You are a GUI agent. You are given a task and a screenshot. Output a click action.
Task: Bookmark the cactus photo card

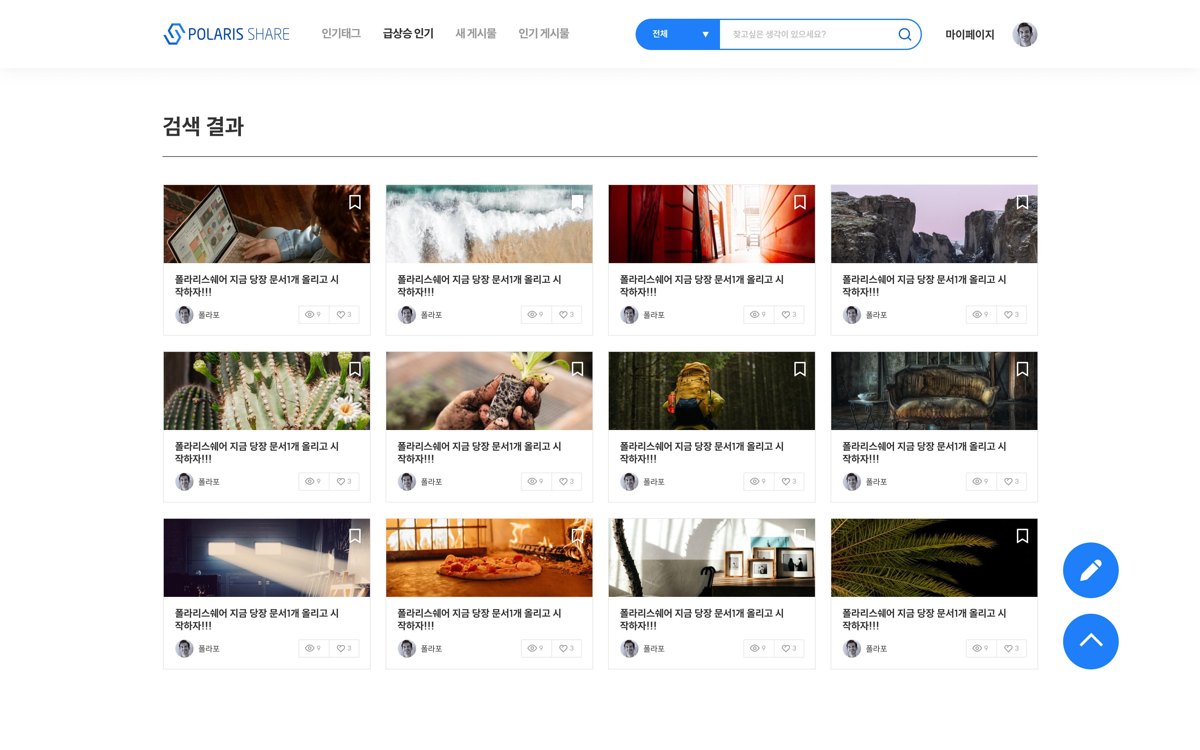click(355, 369)
